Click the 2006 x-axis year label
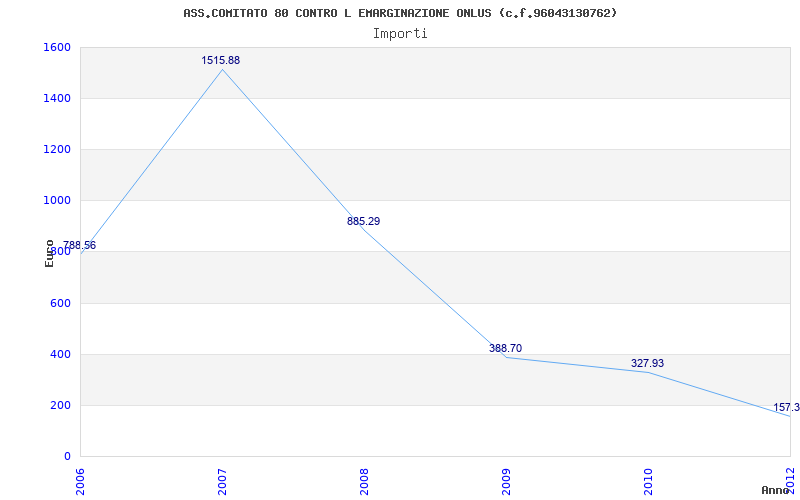Viewport: 800px width, 500px height. click(80, 480)
